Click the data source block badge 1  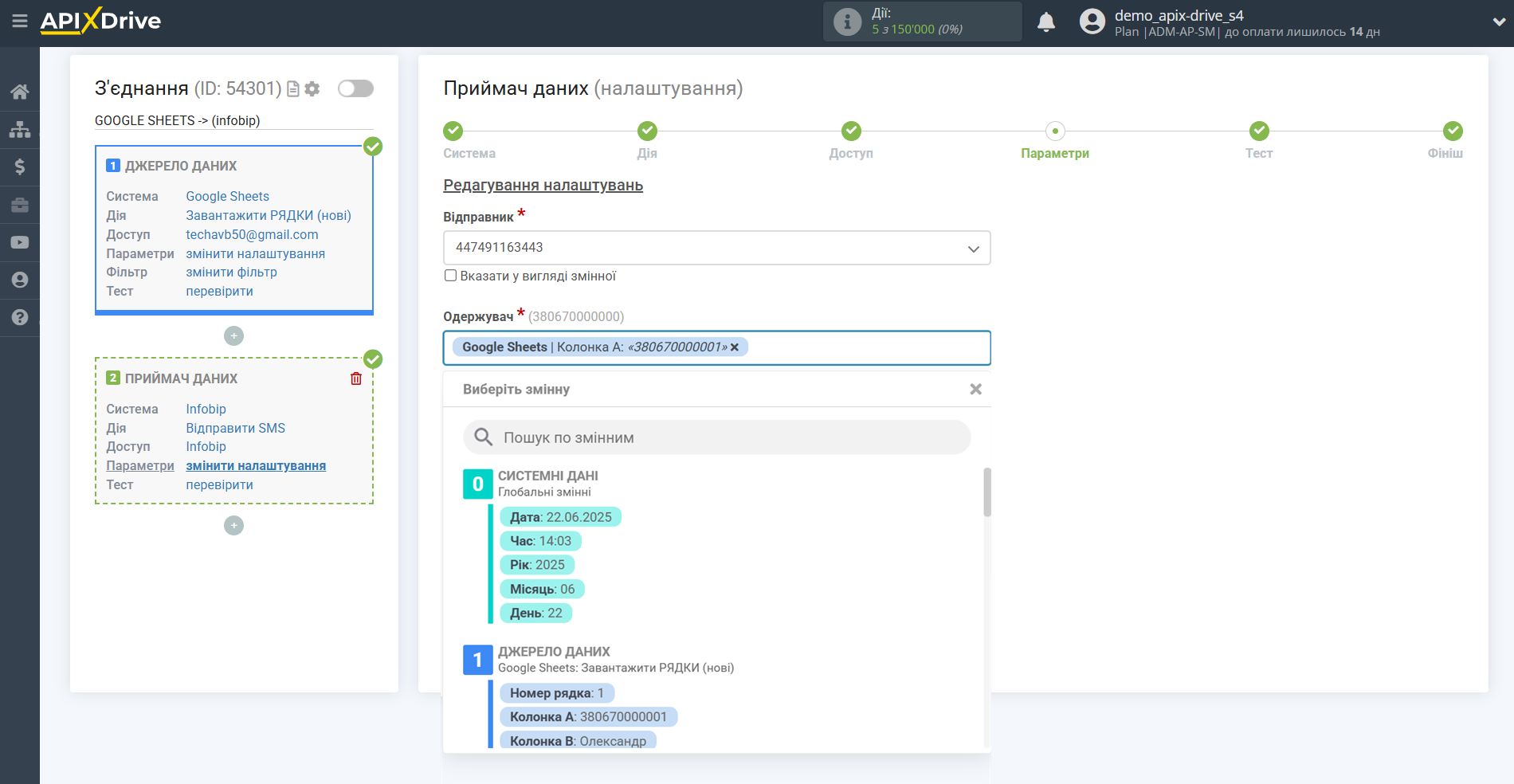pyautogui.click(x=478, y=661)
